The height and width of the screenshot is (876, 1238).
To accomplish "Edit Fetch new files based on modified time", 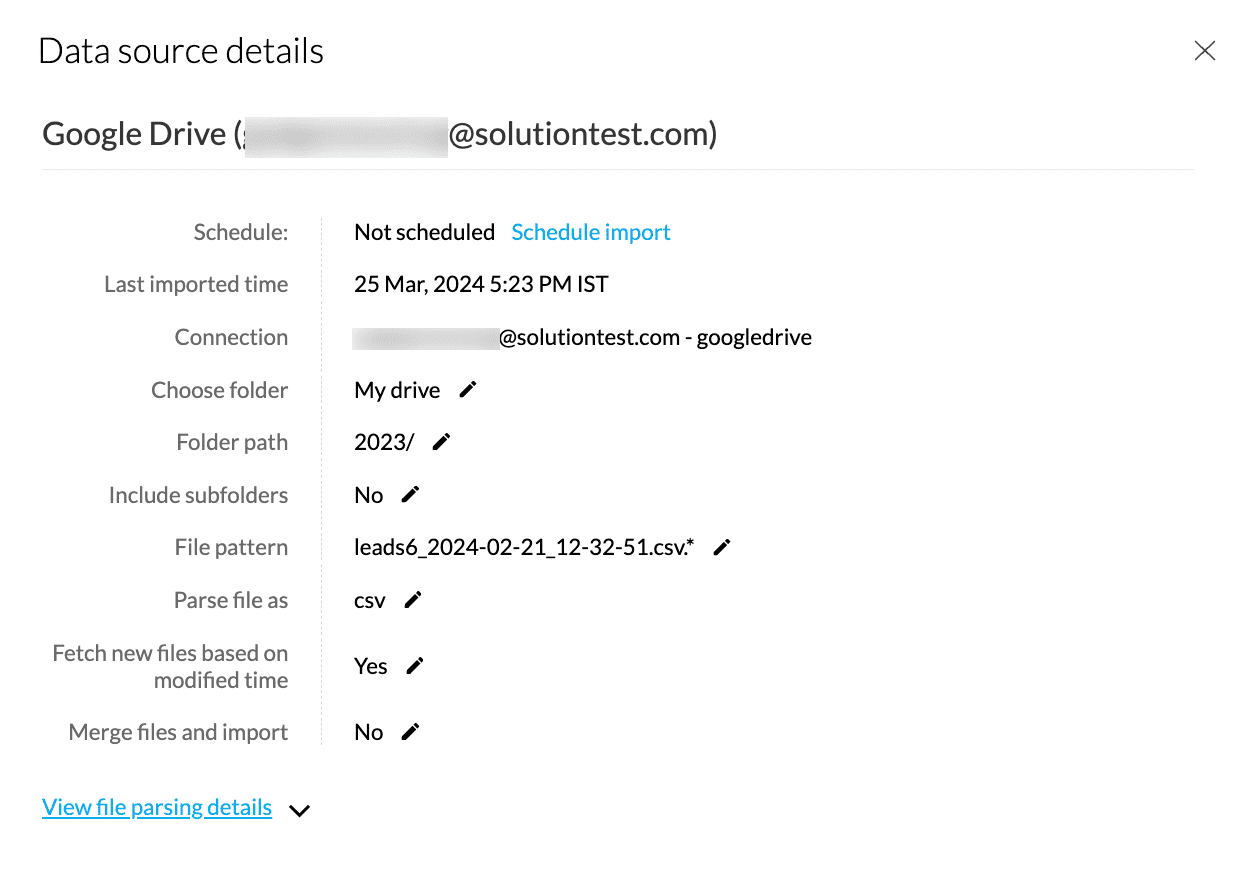I will coord(415,666).
